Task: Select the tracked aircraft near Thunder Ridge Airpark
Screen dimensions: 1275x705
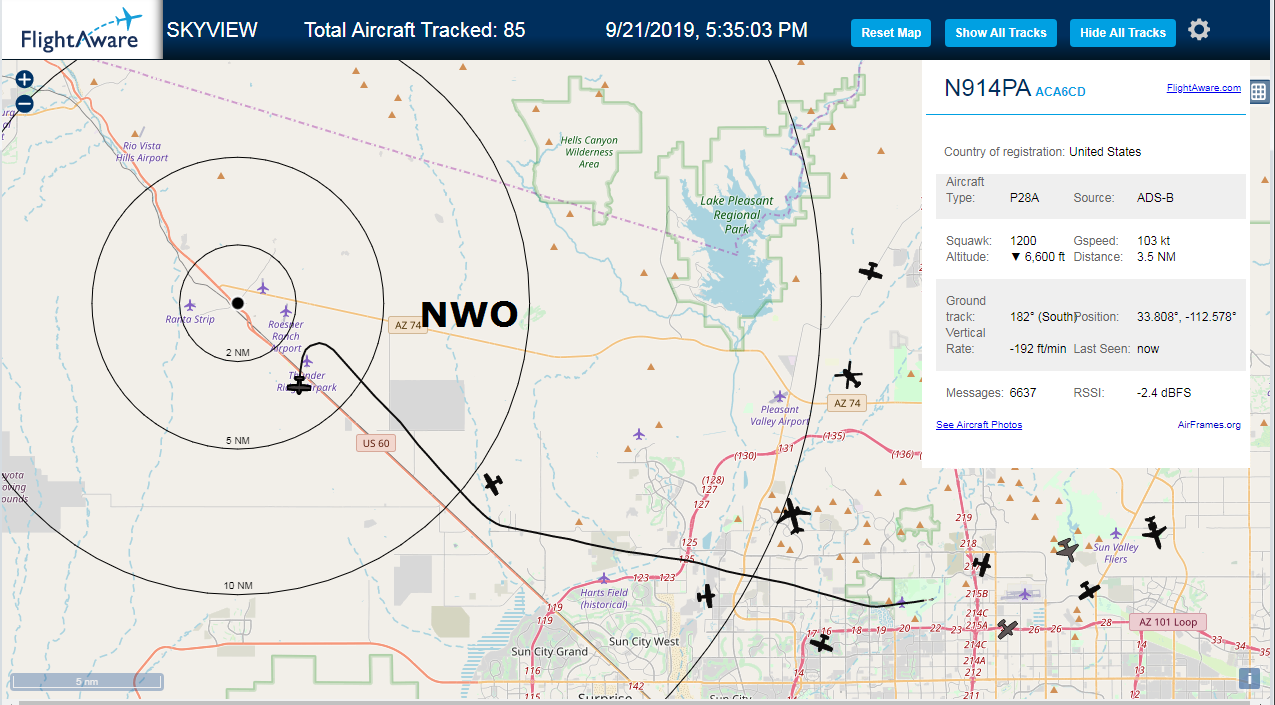Action: tap(299, 385)
